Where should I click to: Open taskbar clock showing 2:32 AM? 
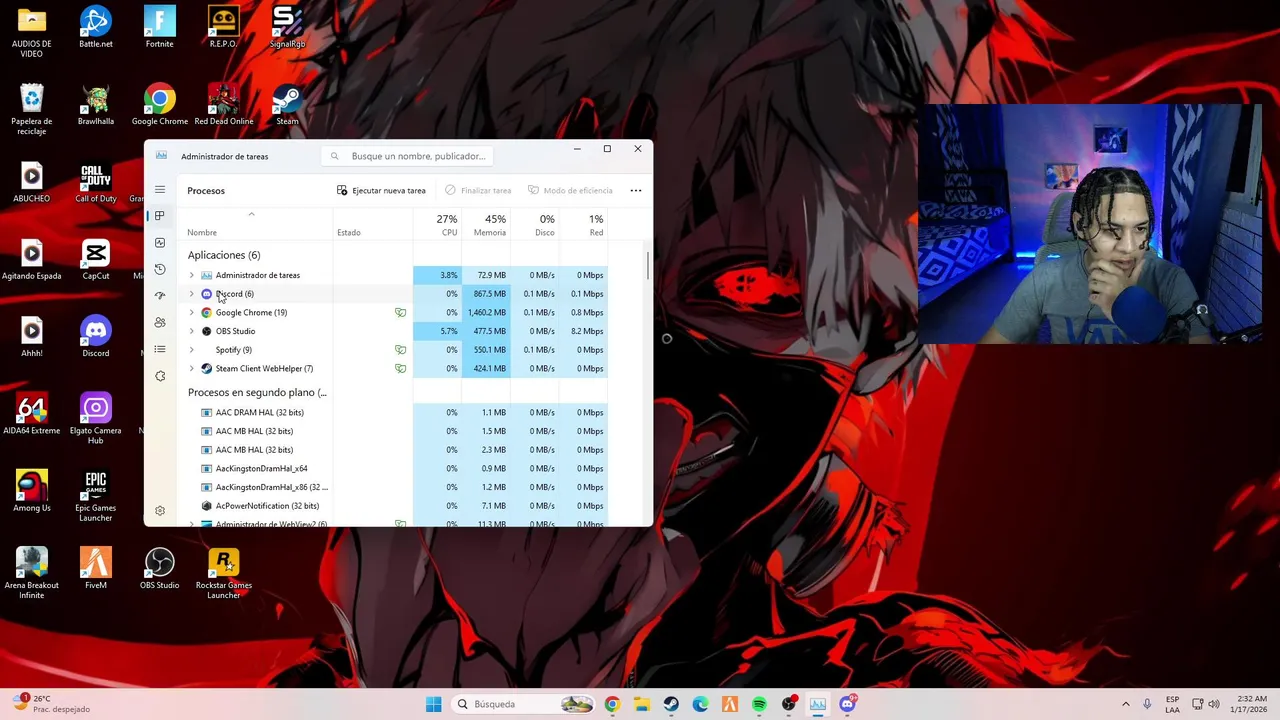pos(1252,704)
